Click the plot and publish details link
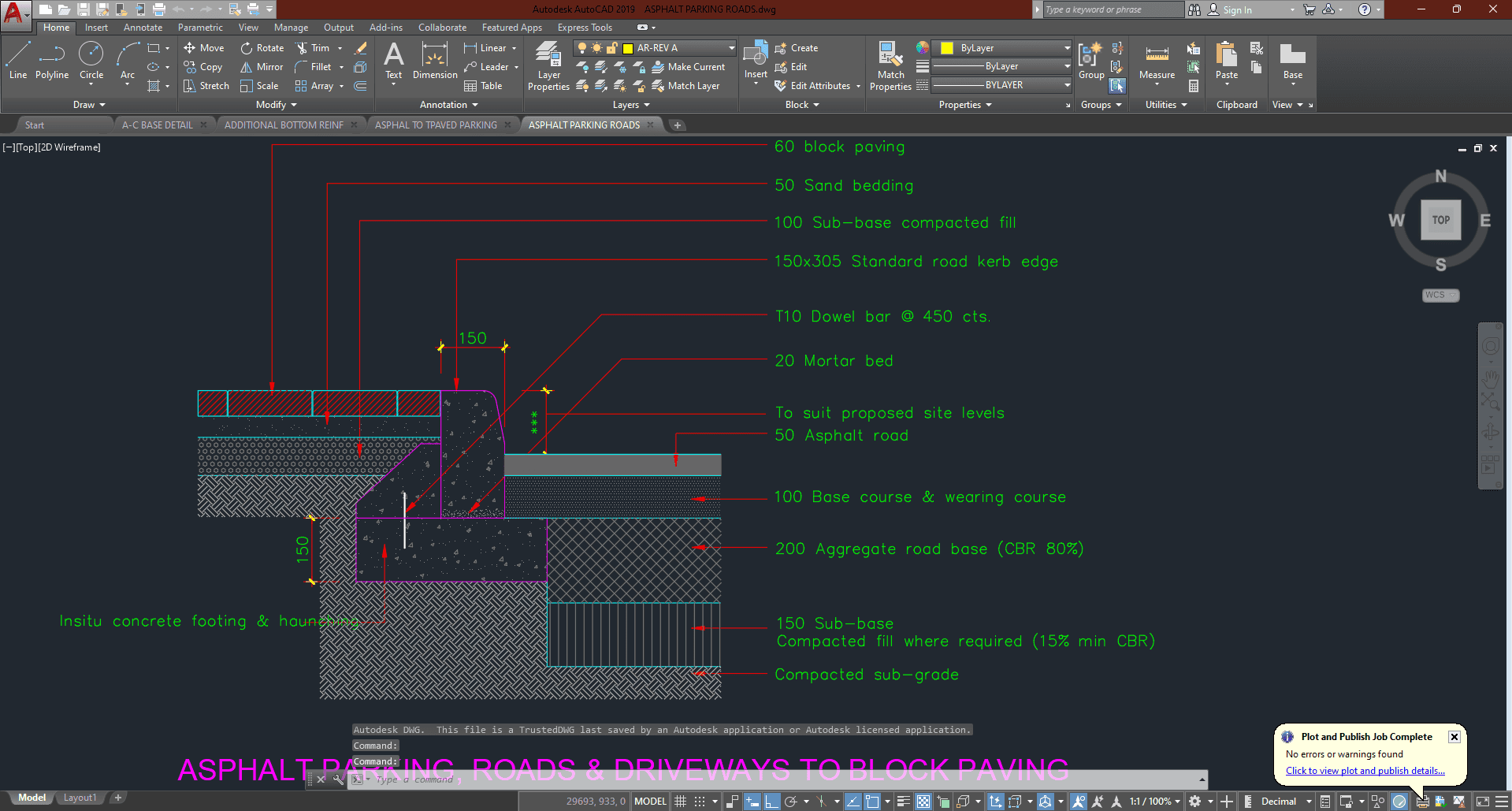1512x811 pixels. tap(1365, 771)
